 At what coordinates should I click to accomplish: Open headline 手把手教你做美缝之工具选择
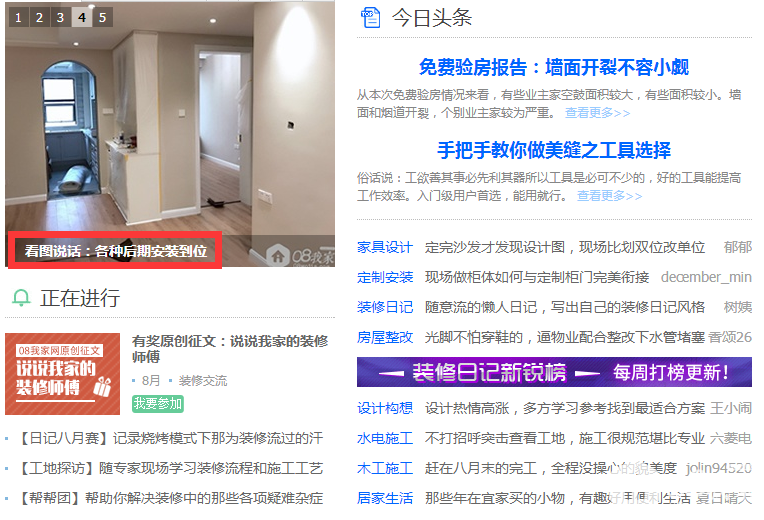(x=554, y=150)
